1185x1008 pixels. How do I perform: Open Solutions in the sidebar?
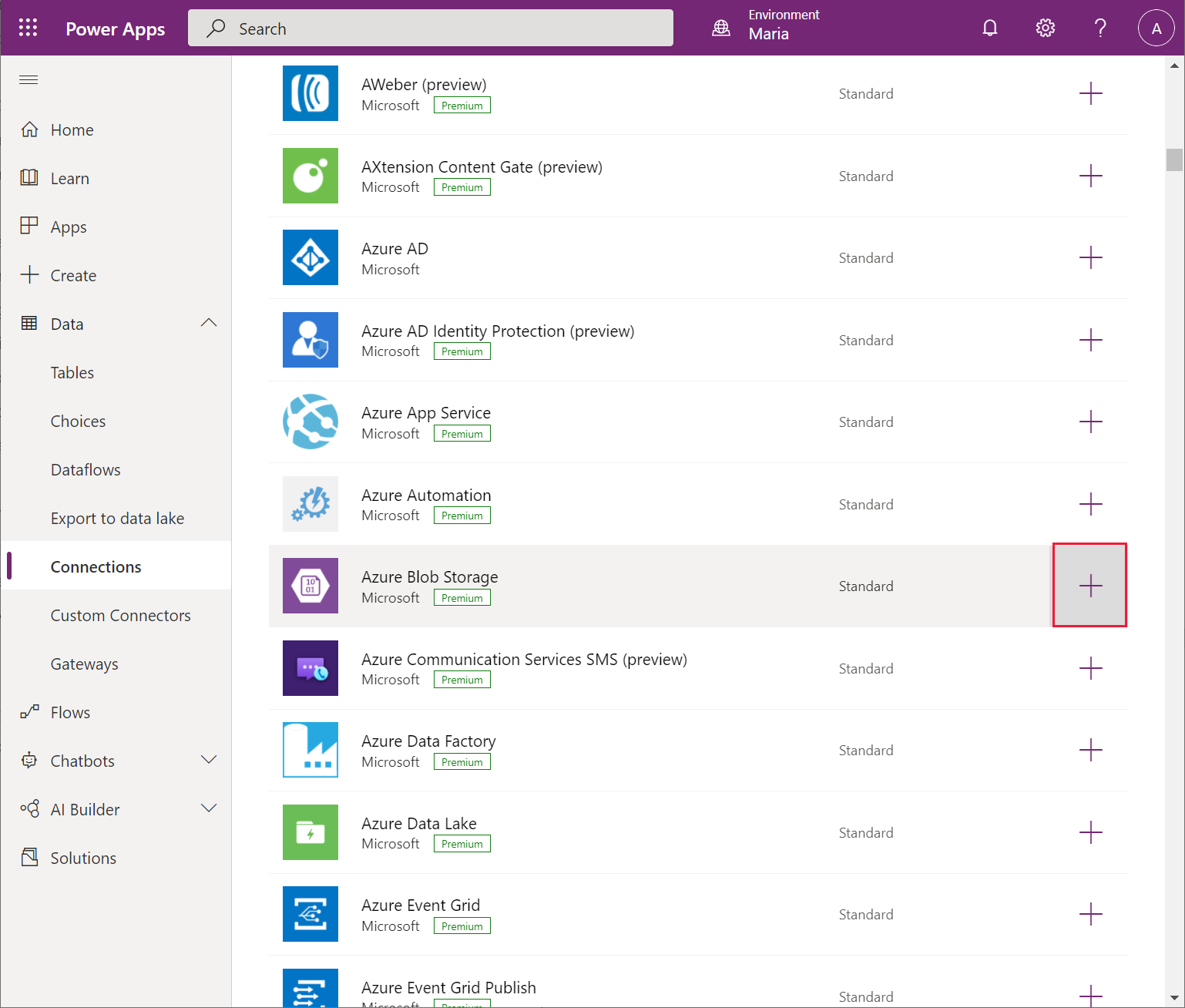(116, 858)
